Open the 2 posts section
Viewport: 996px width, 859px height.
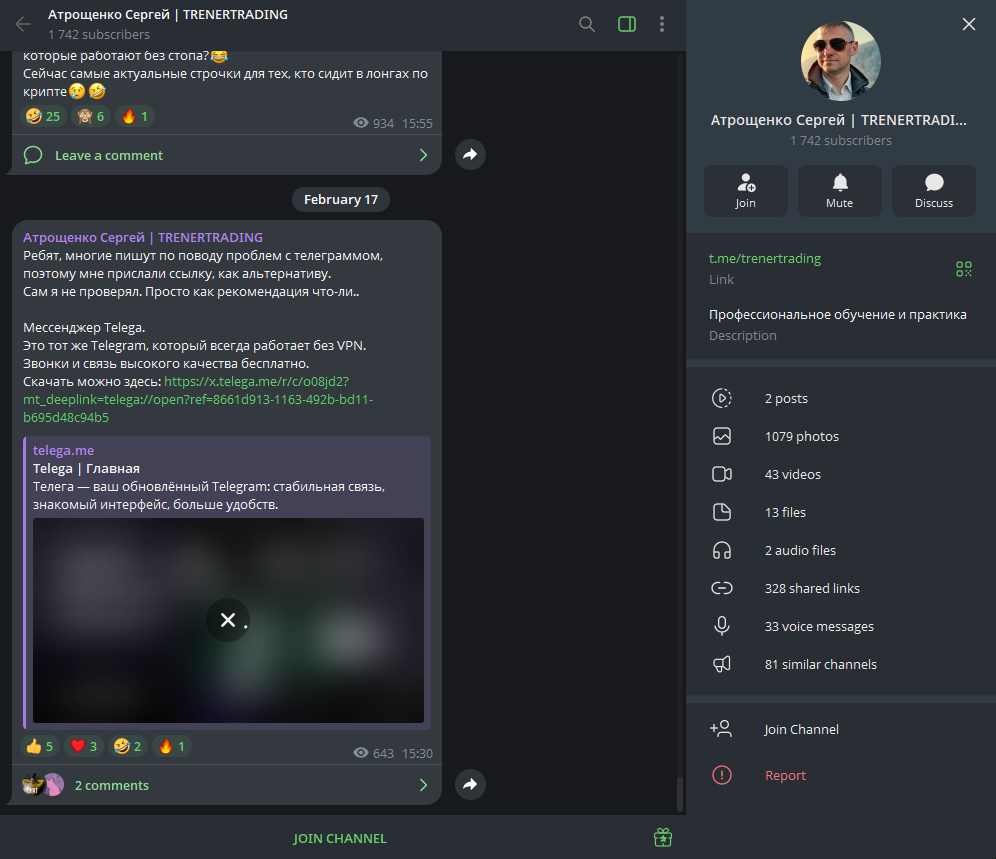[841, 398]
